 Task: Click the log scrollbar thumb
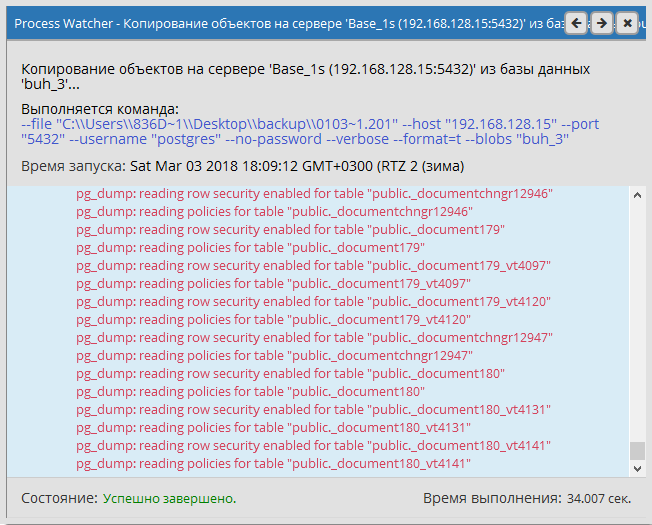click(637, 450)
